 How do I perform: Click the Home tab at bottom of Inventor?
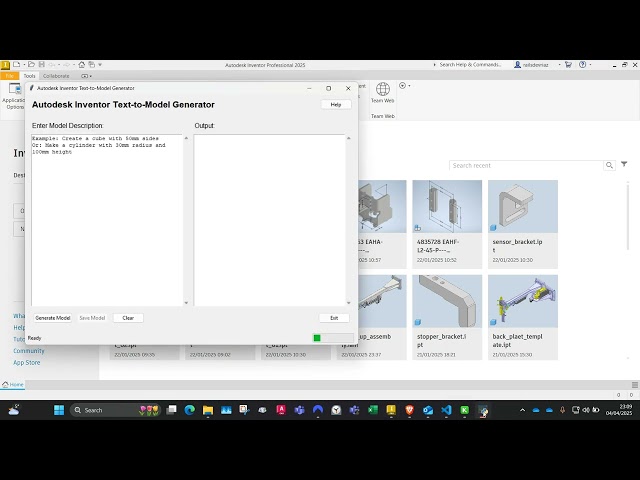coord(13,384)
